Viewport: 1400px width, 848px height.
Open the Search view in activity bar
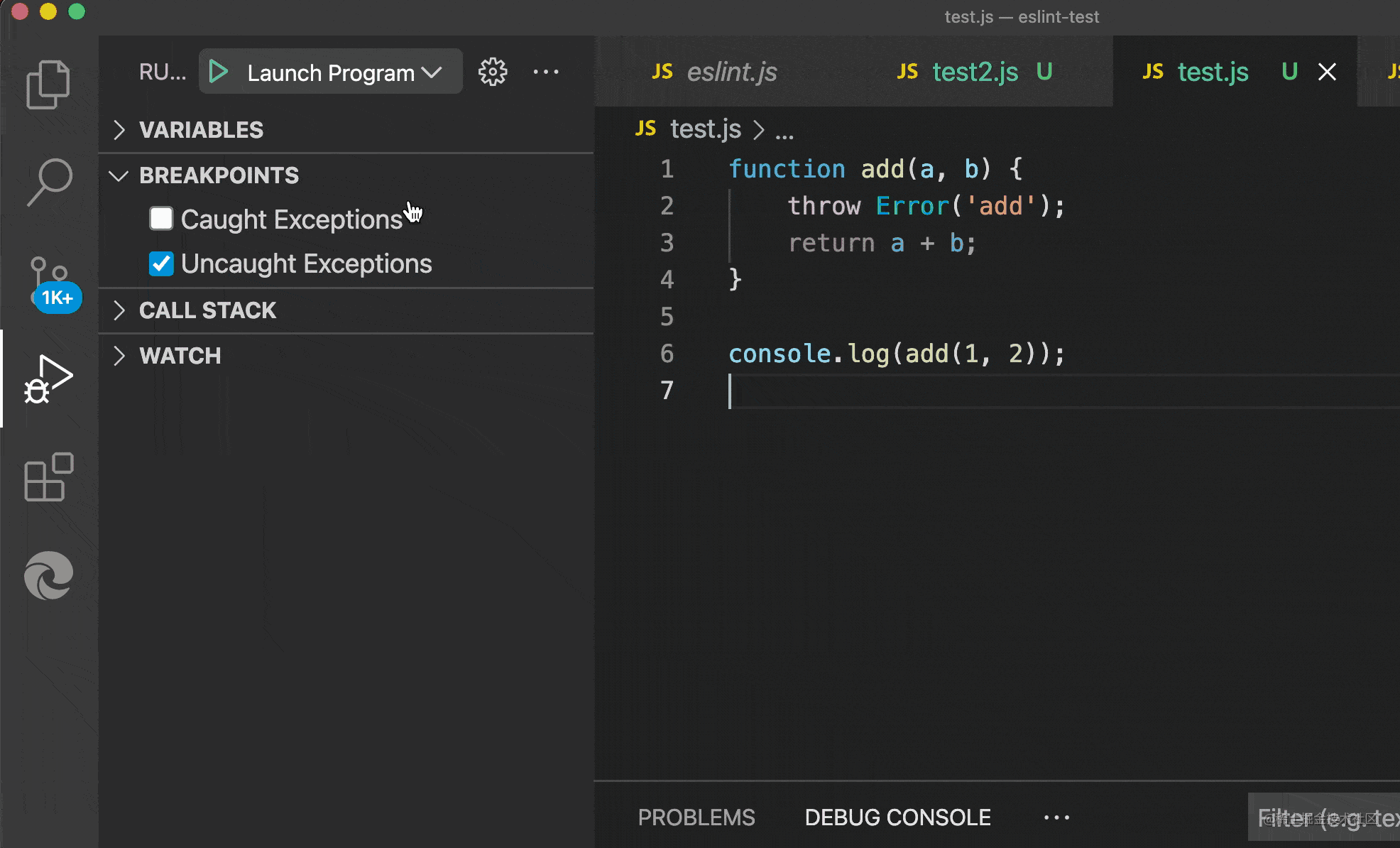pyautogui.click(x=48, y=182)
